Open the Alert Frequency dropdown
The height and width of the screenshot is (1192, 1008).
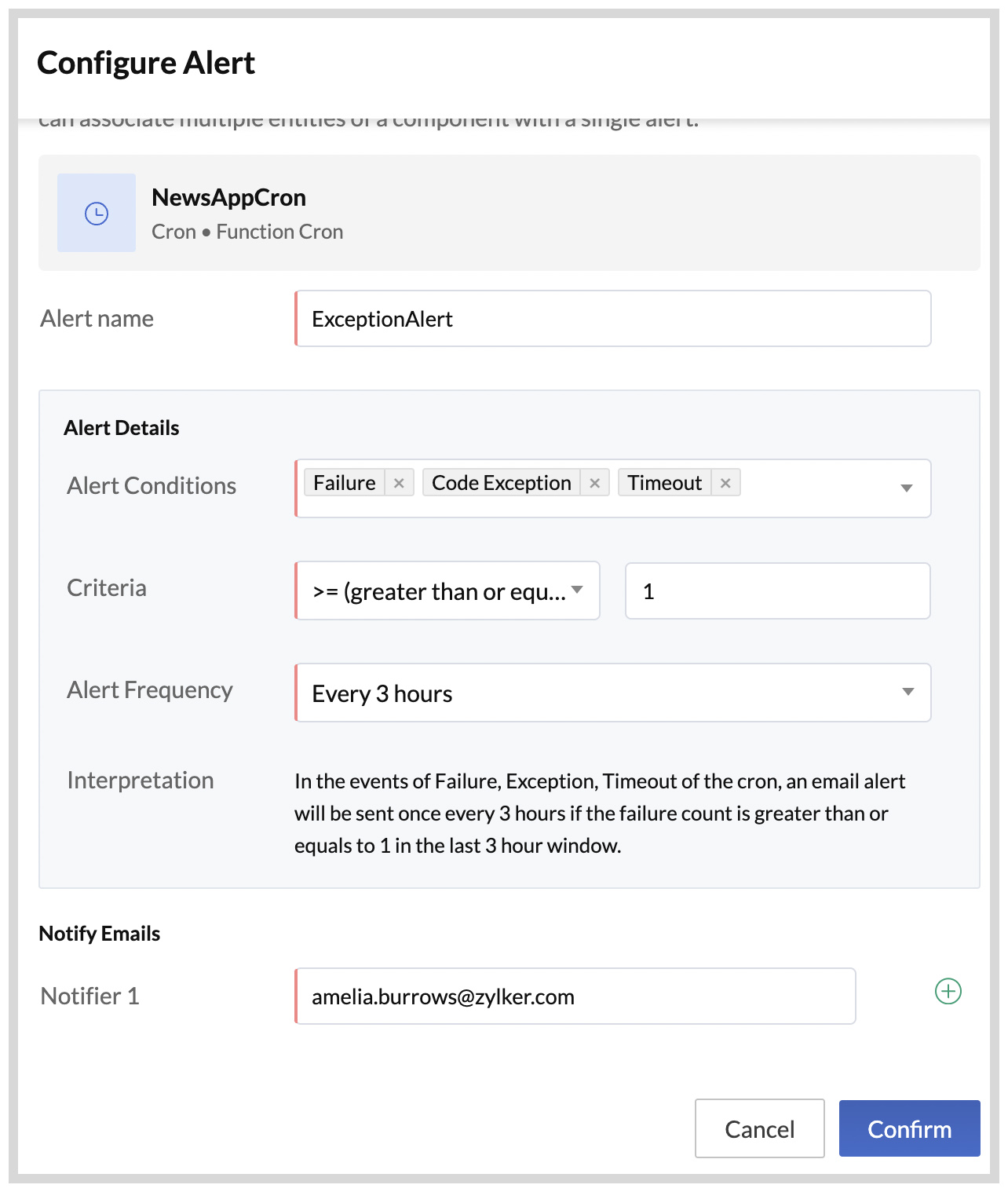coord(908,692)
